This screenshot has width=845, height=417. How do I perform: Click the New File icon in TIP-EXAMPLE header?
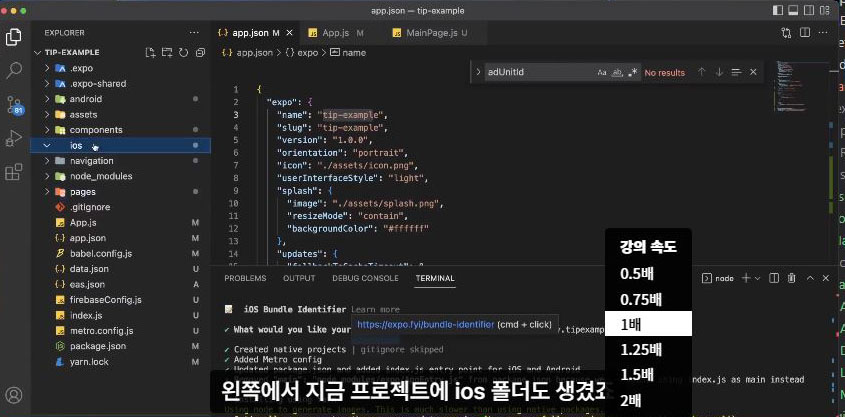tap(151, 52)
